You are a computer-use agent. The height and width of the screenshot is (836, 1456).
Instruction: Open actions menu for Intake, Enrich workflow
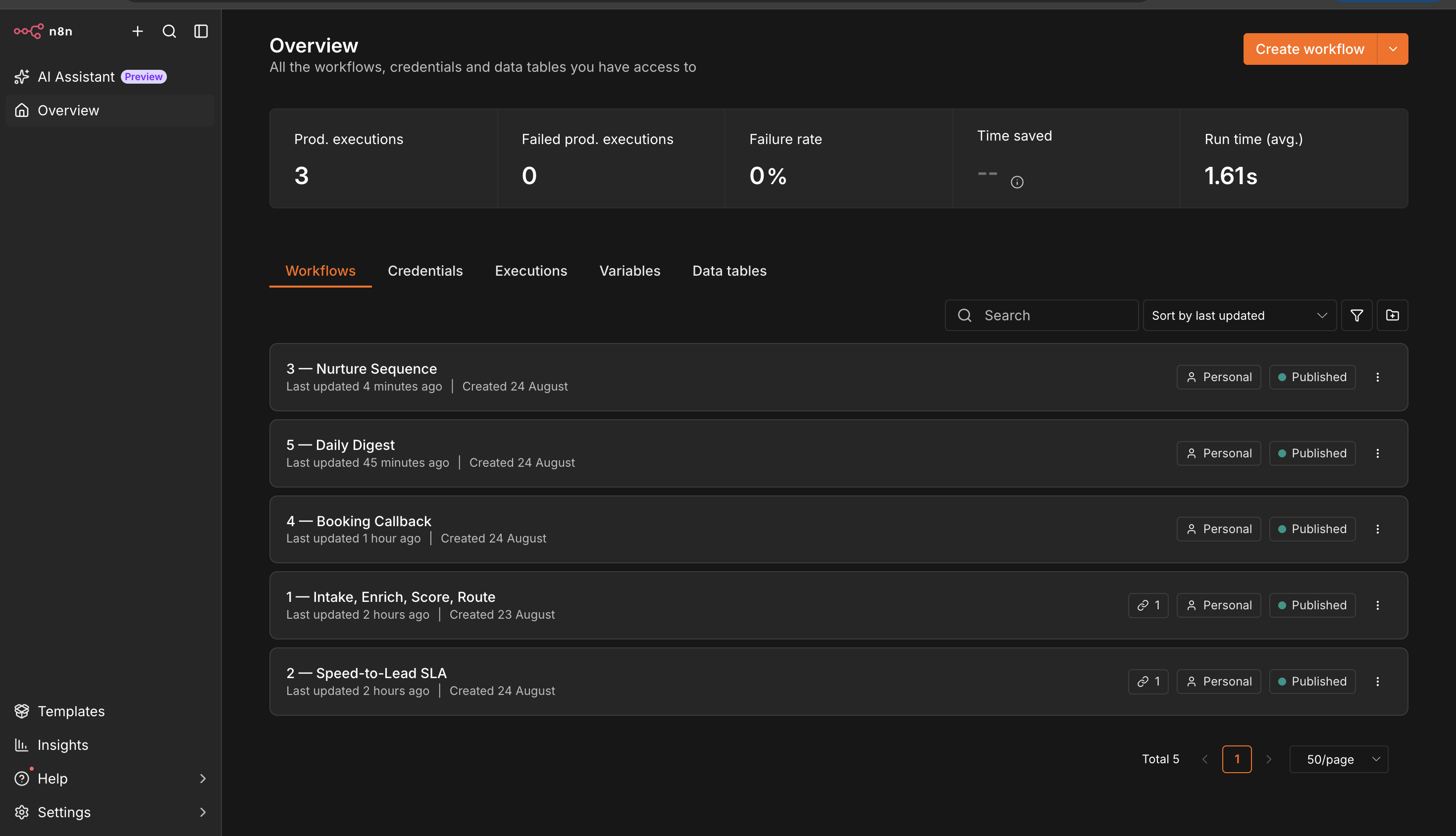pos(1377,605)
